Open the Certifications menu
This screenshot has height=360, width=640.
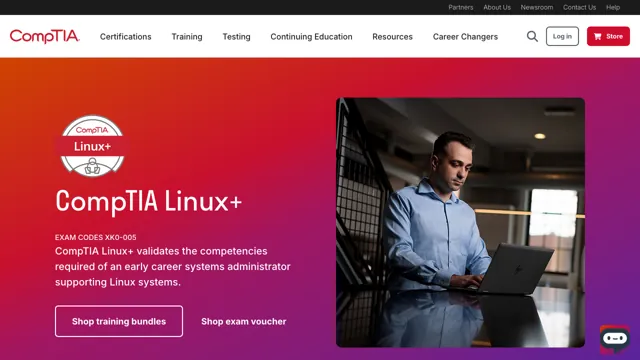(x=126, y=37)
